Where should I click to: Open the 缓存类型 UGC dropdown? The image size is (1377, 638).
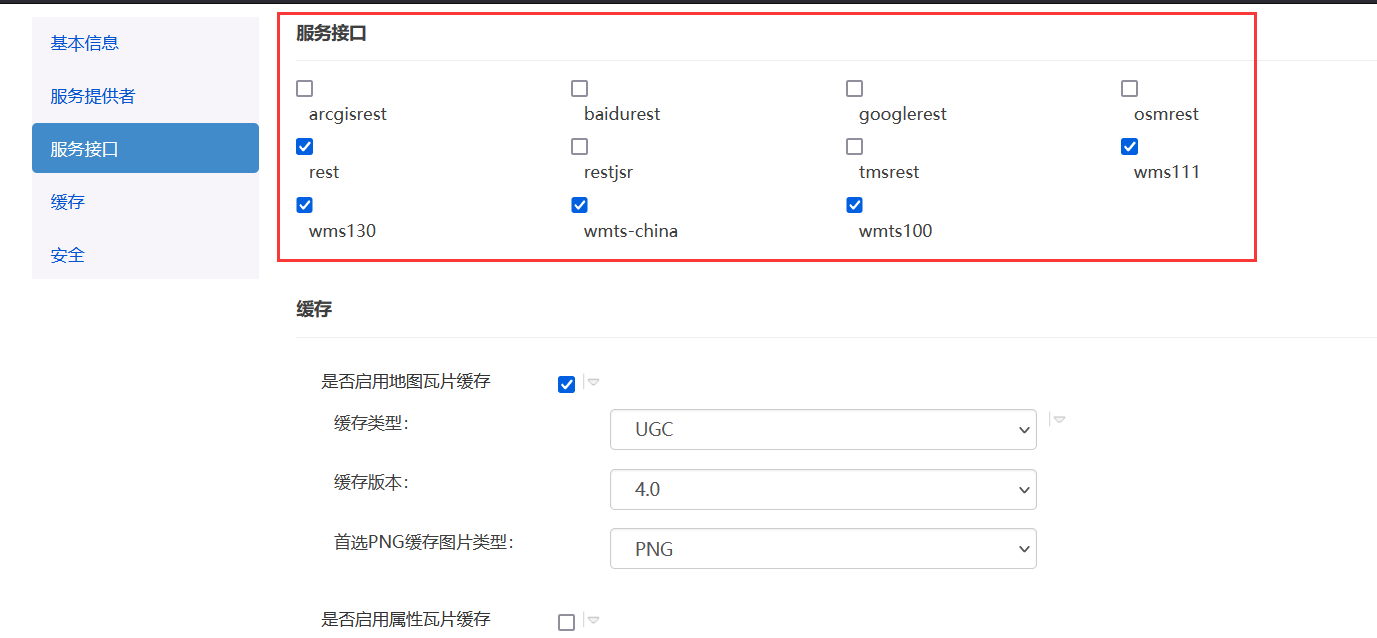[823, 430]
